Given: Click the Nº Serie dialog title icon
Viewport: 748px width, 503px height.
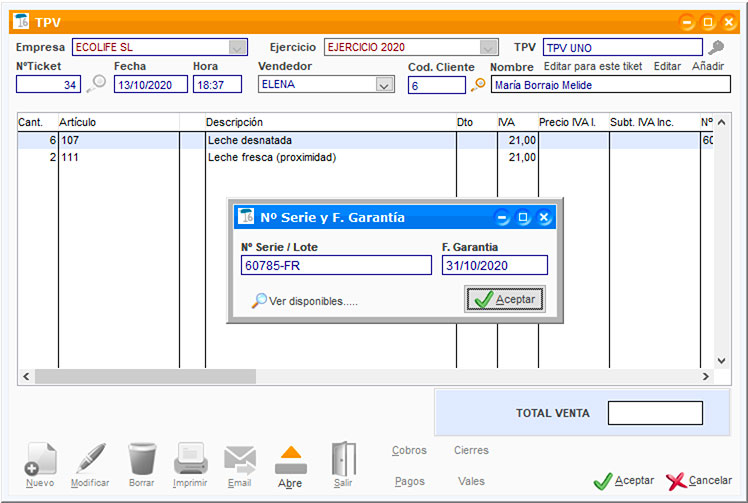Looking at the screenshot, I should pyautogui.click(x=246, y=216).
